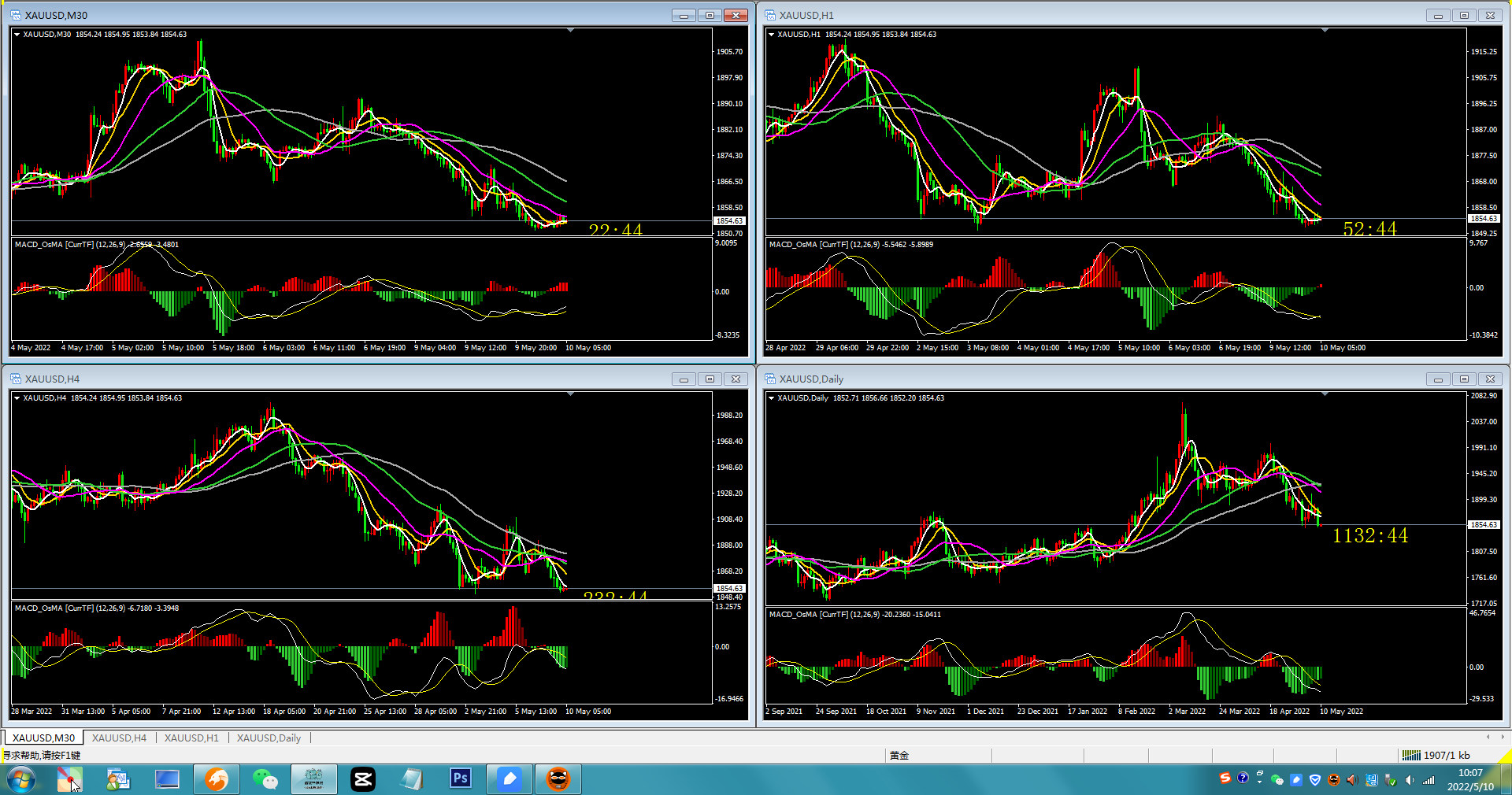Switch to the XAUUSD,H4 chart tab

119,738
